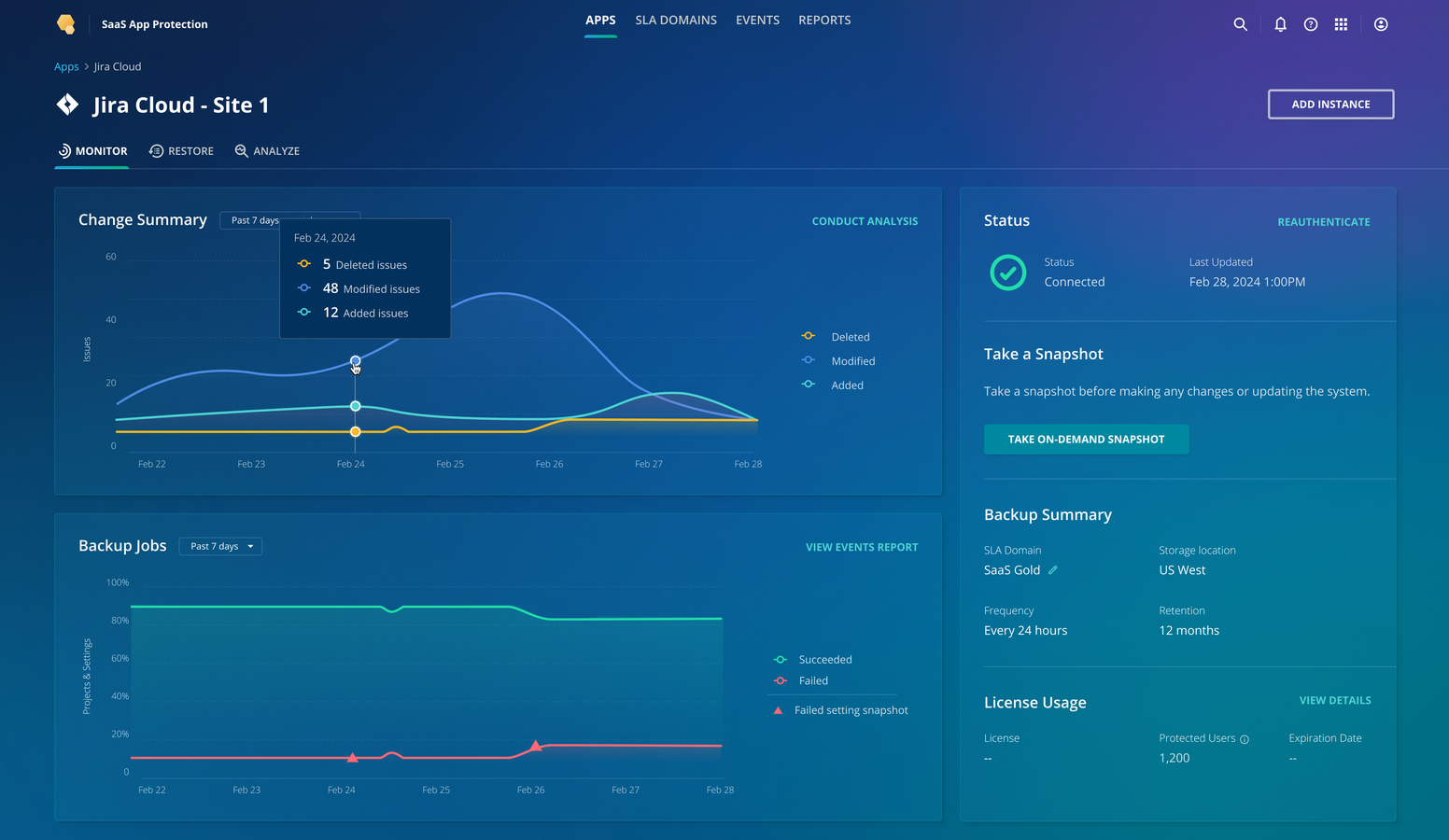Click the CONDUCT ANALYSIS link

pos(865,221)
